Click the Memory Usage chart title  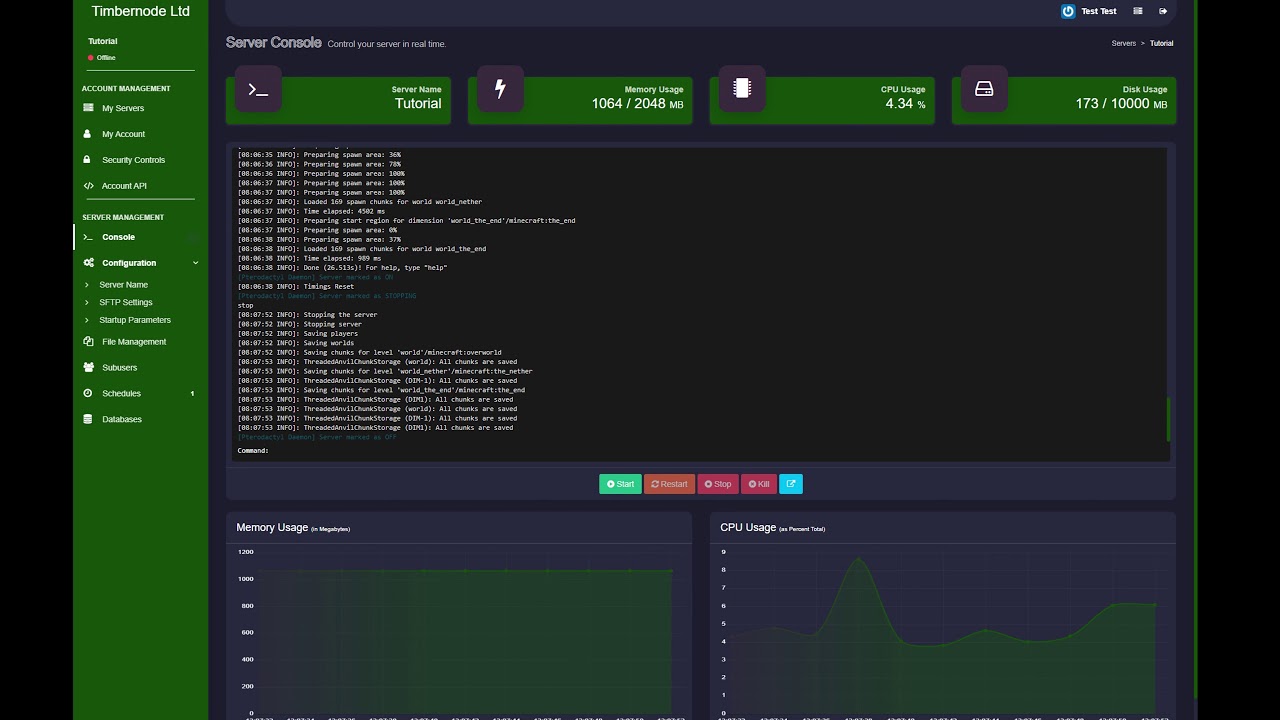[x=293, y=527]
